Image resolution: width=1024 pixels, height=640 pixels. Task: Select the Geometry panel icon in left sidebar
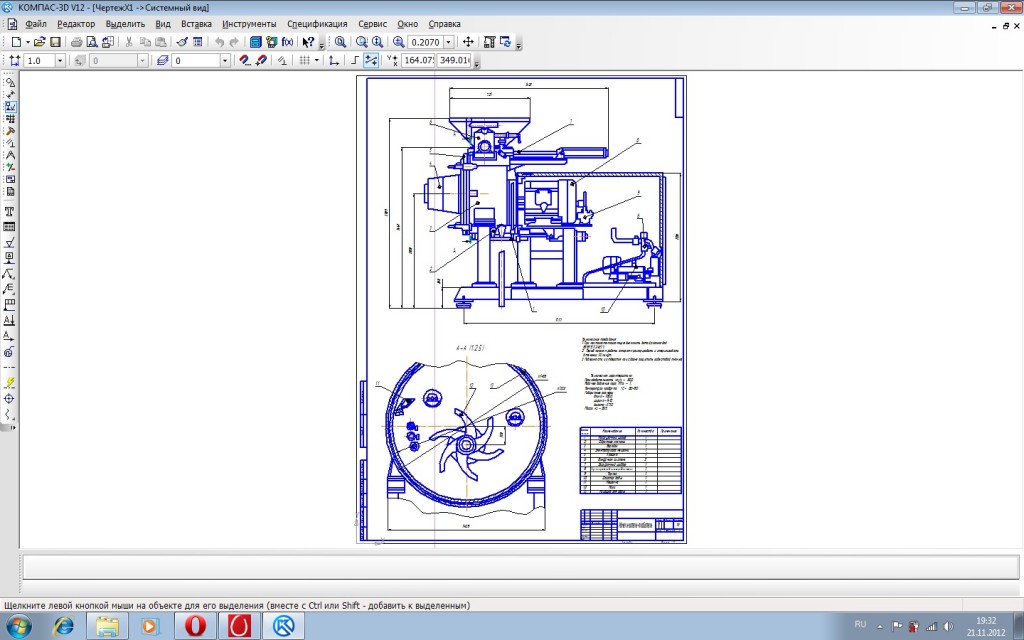click(x=10, y=82)
